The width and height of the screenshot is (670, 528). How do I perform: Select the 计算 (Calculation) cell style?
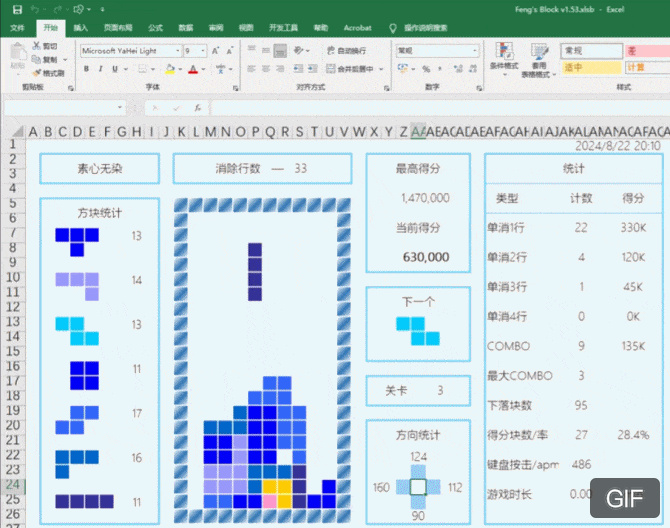[647, 67]
